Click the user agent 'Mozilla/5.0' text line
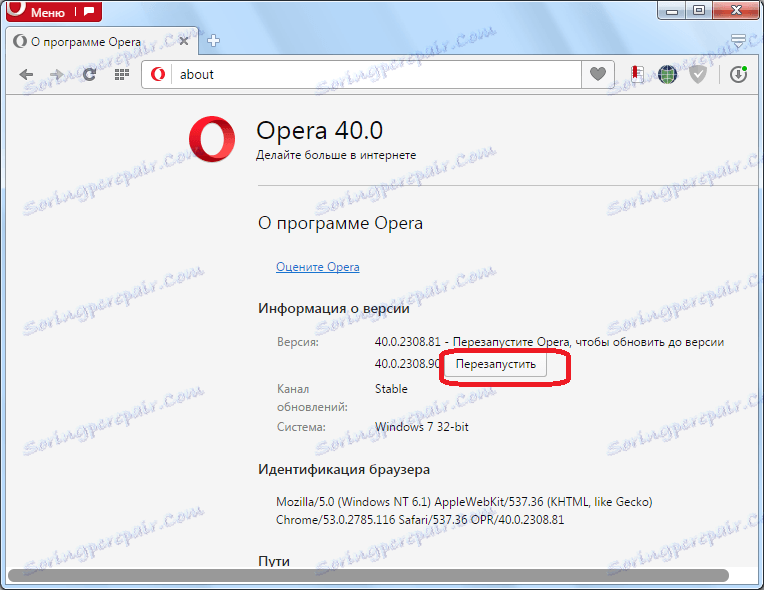This screenshot has width=764, height=590. coord(464,502)
